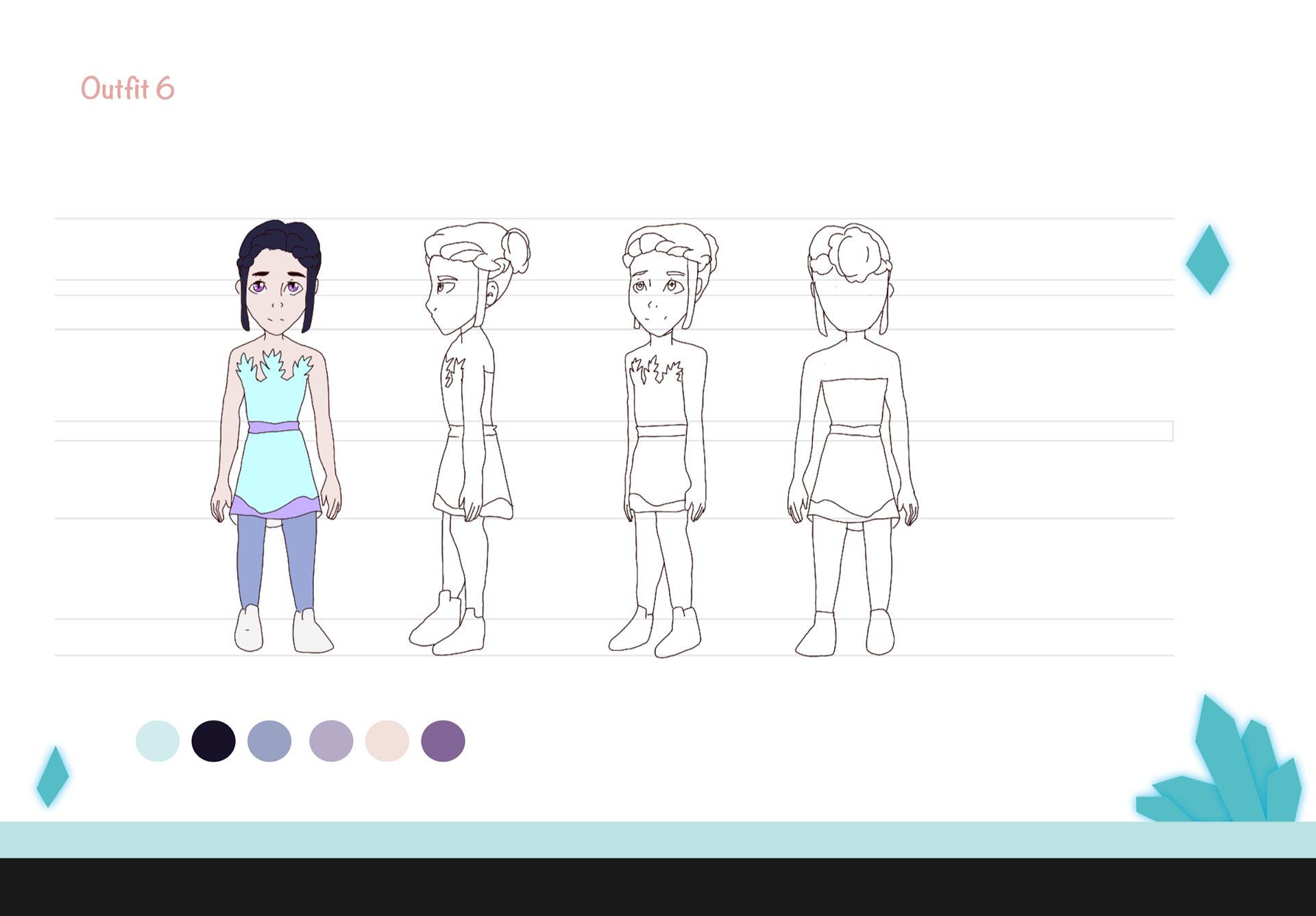Click the "Outfit 6" title text
The image size is (1316, 916).
point(127,89)
